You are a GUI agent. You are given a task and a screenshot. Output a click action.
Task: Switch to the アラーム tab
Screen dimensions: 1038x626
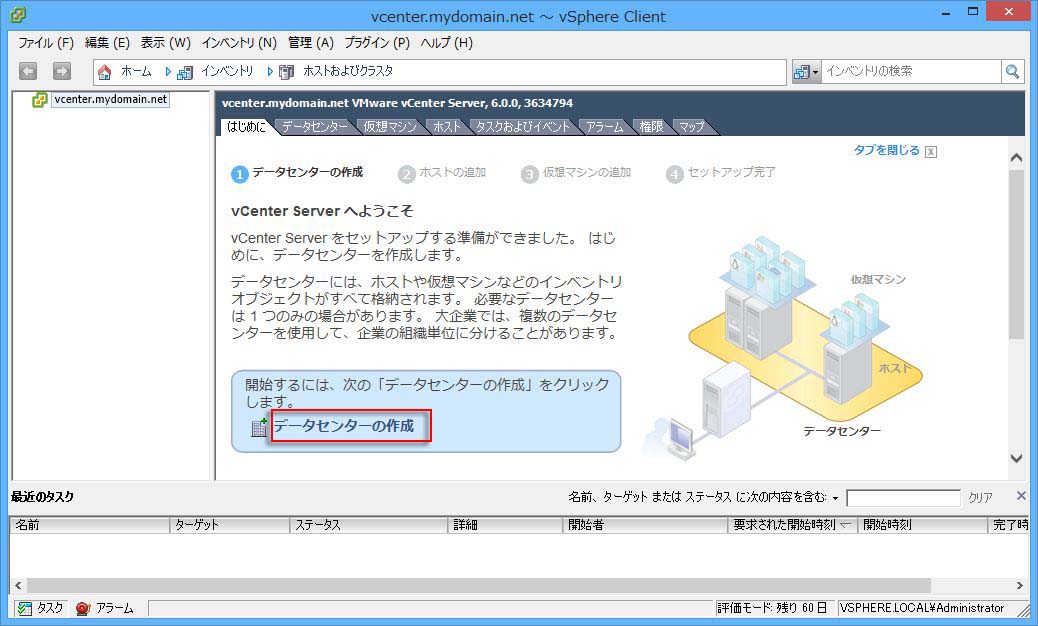point(604,126)
